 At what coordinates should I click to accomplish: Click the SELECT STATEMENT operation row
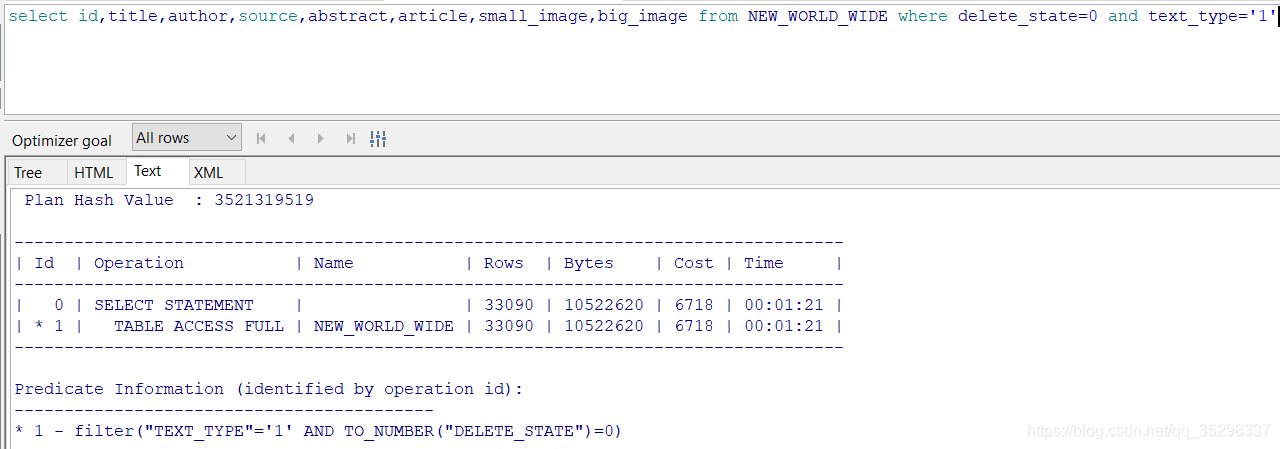click(x=429, y=305)
